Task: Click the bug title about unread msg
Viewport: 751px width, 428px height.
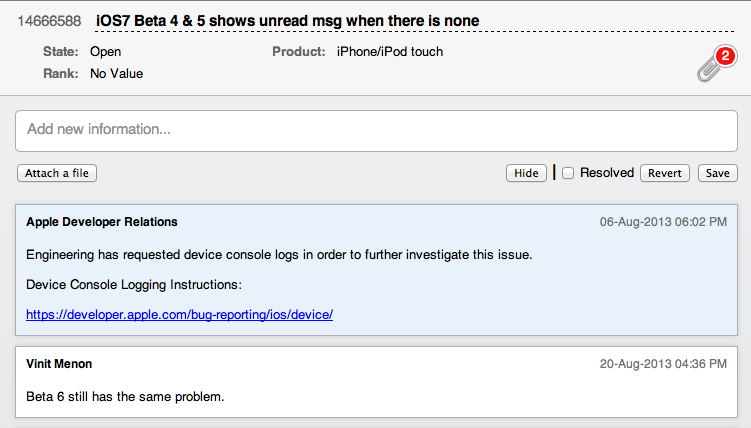Action: (x=287, y=20)
